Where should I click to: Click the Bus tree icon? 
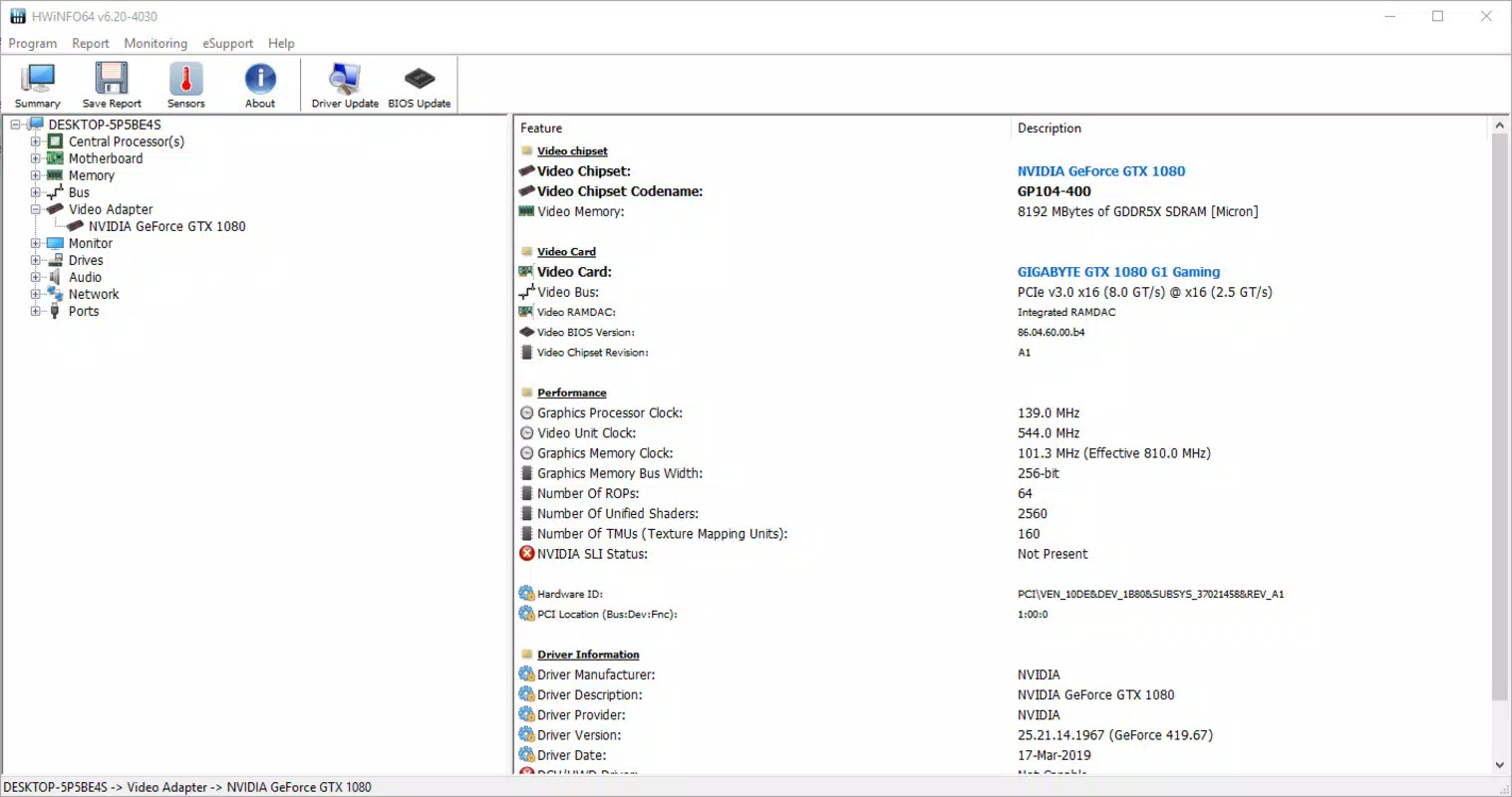[55, 192]
